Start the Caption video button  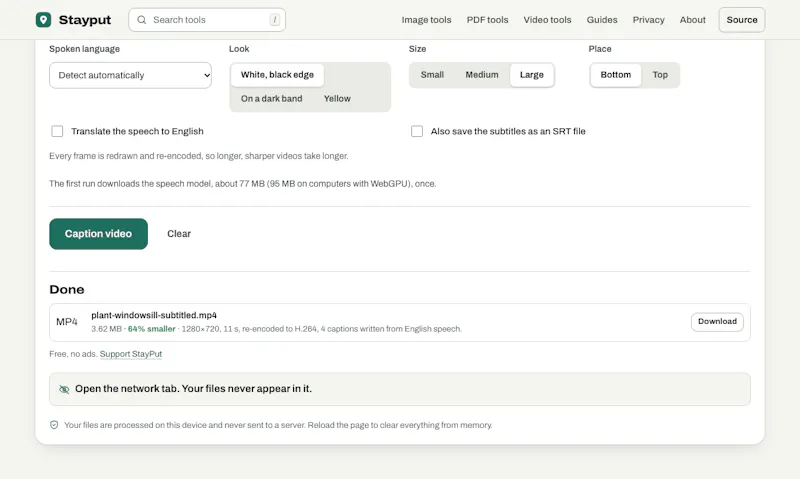pos(98,234)
